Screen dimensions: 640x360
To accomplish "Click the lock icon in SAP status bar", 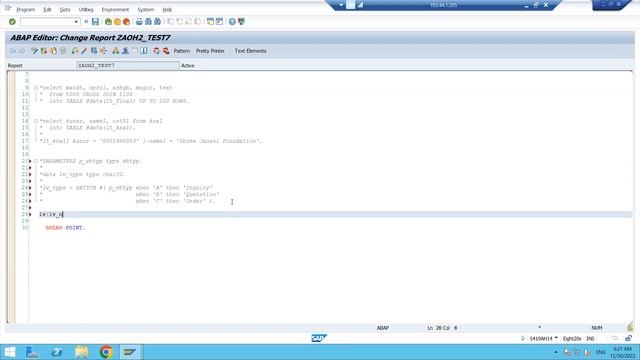I will [628, 338].
